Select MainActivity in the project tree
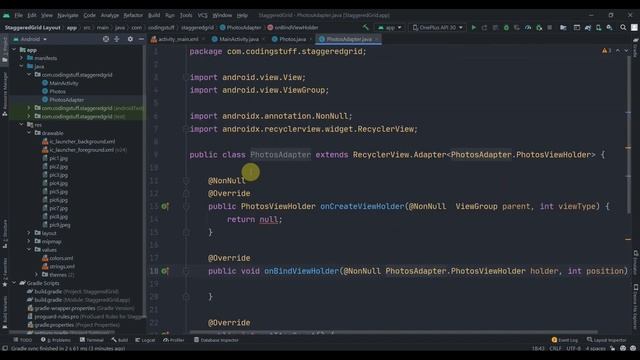 coord(64,83)
